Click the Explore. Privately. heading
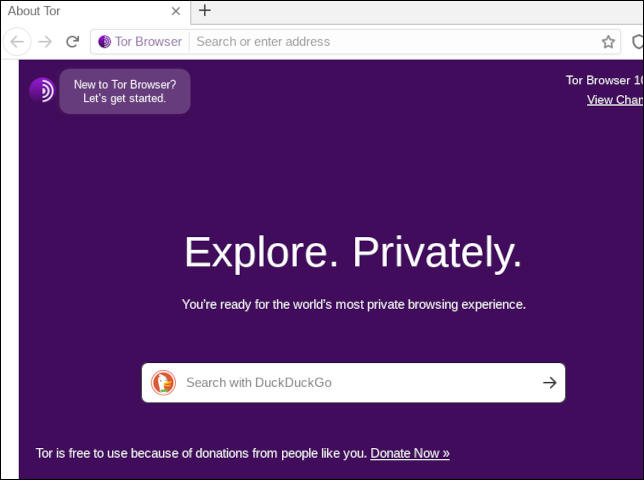The image size is (644, 480). coord(353,252)
